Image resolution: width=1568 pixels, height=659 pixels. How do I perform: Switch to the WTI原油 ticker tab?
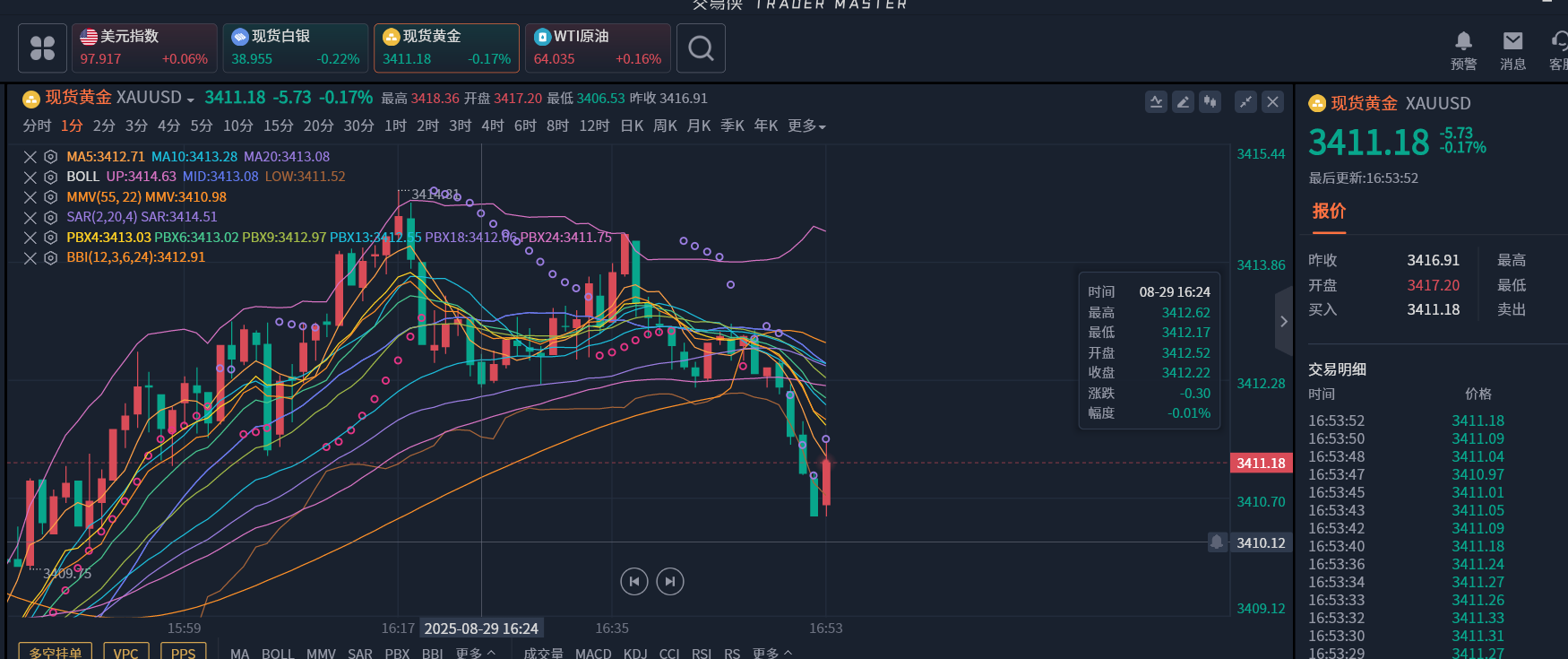598,48
